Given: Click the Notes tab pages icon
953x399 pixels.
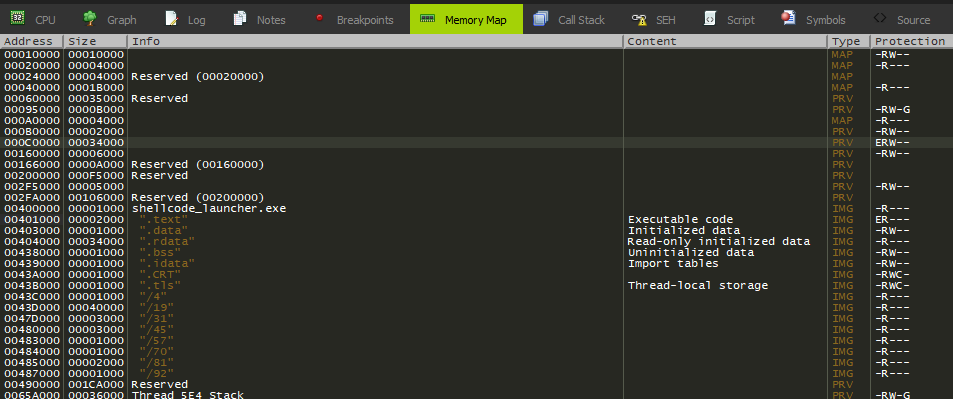Looking at the screenshot, I should click(240, 19).
